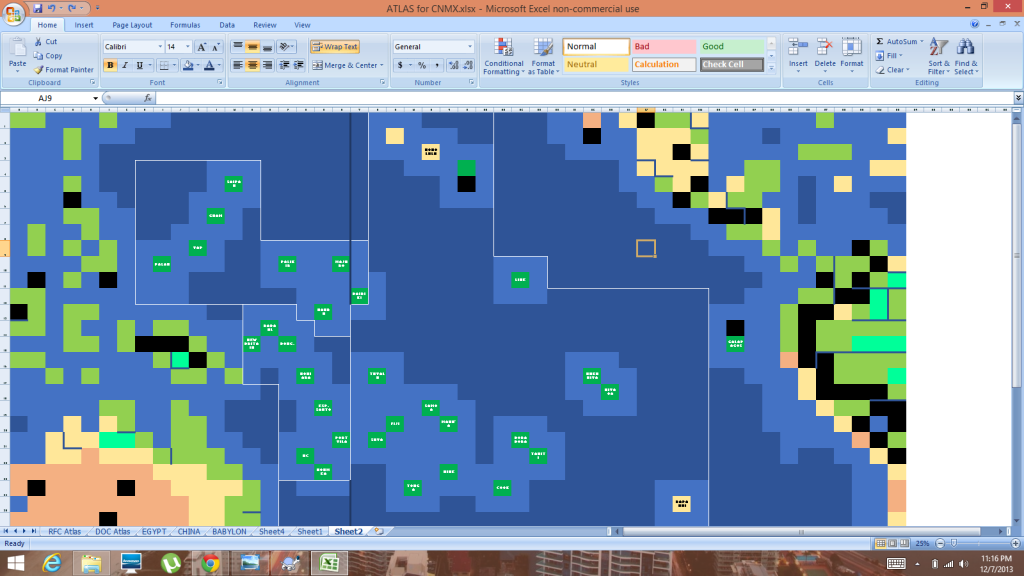Open the AutoSum dropdown arrow
The height and width of the screenshot is (576, 1024).
click(x=921, y=41)
